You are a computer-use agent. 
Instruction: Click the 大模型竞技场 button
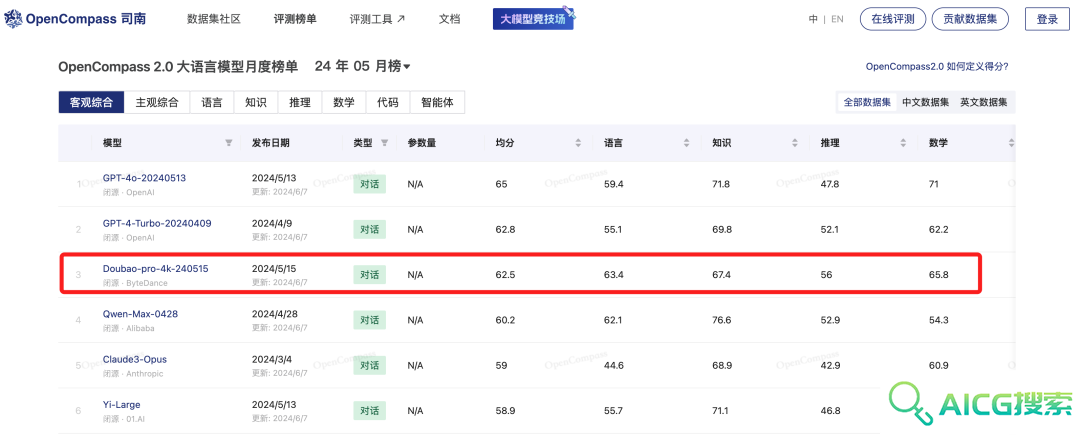pyautogui.click(x=533, y=19)
